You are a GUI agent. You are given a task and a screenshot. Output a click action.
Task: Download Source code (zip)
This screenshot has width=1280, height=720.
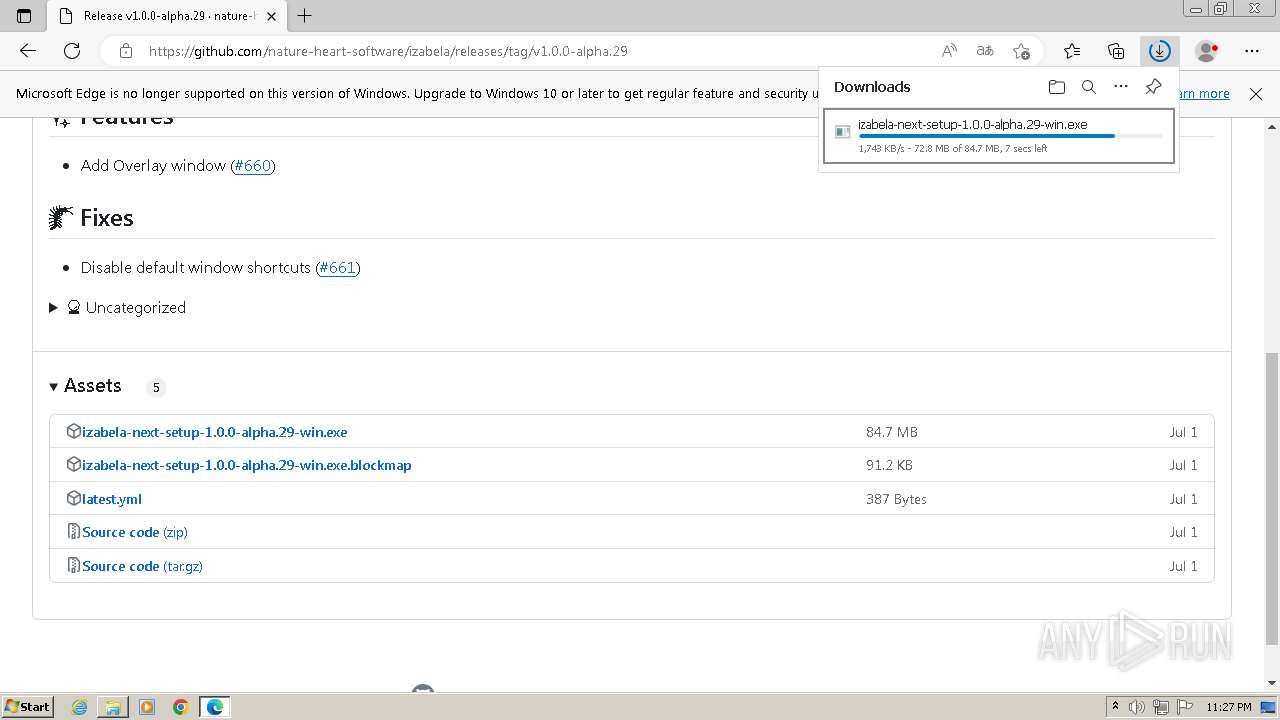click(x=135, y=532)
